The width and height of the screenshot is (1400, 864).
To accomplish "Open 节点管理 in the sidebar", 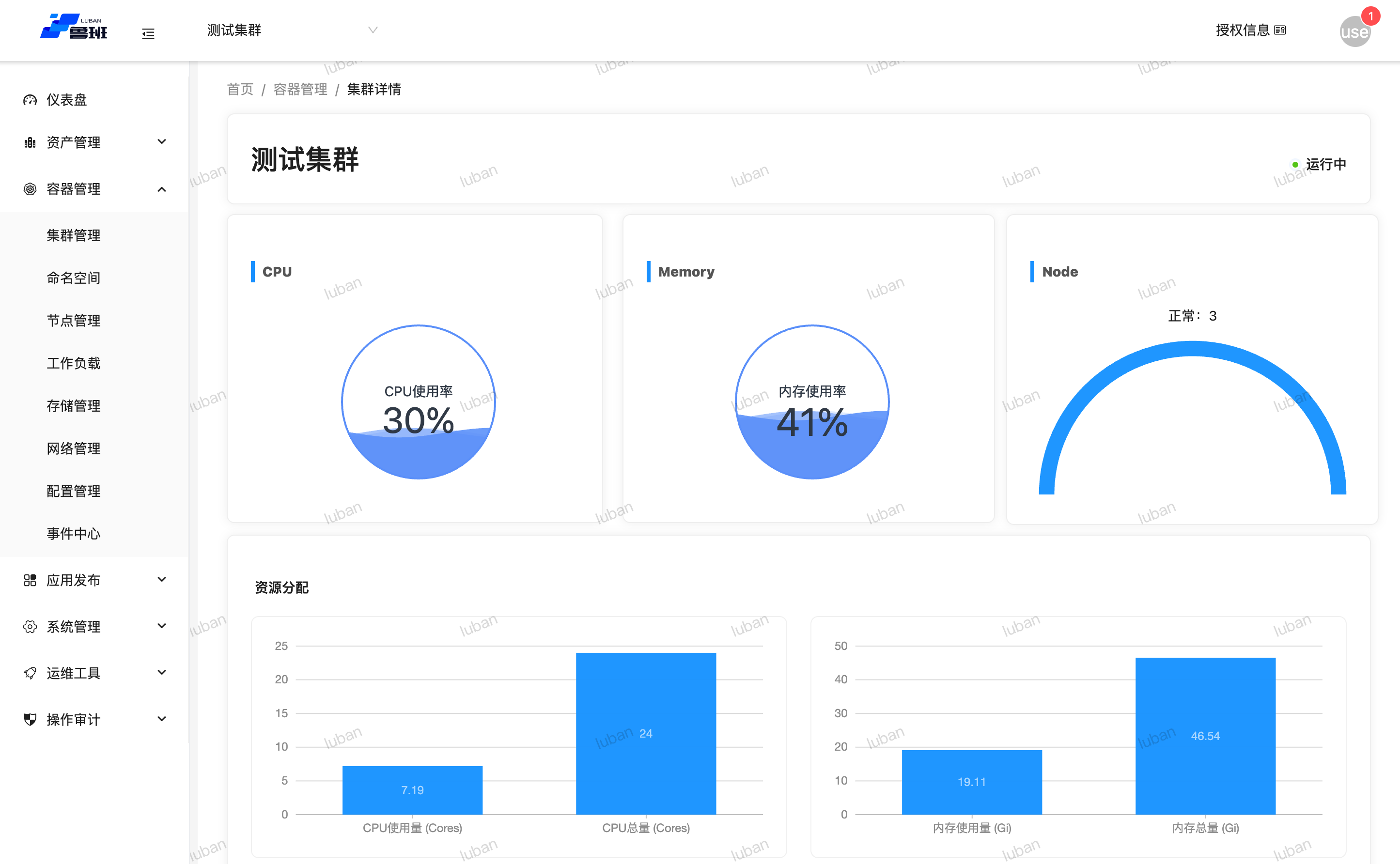I will 73,321.
